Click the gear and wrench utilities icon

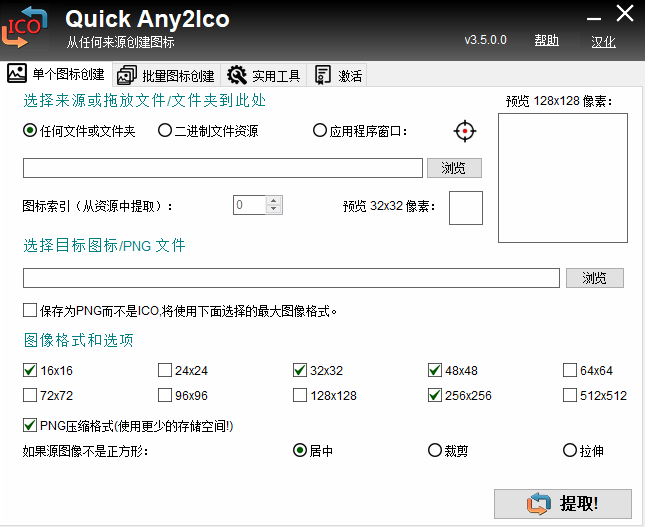[x=237, y=75]
